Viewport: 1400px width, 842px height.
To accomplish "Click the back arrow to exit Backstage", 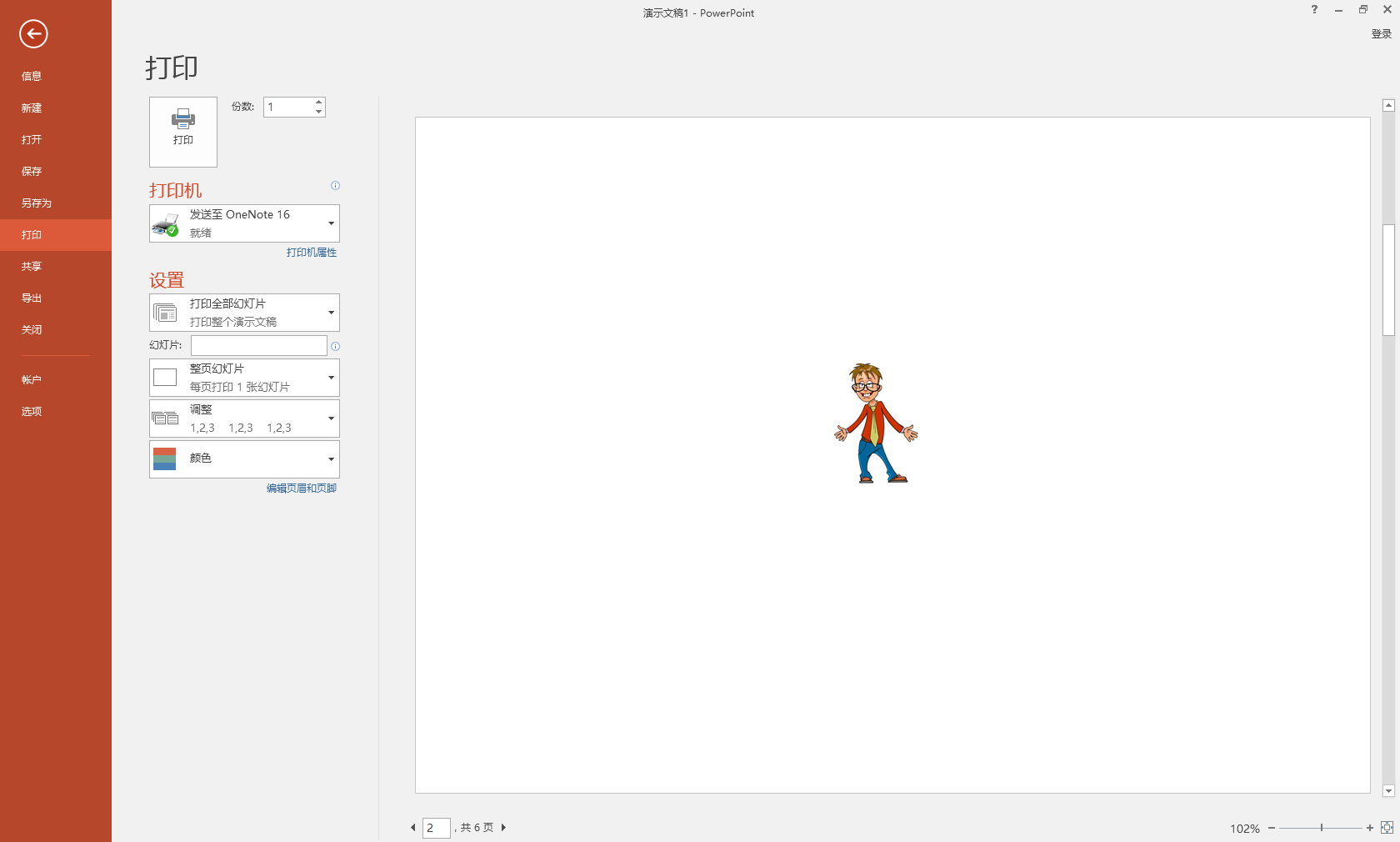I will point(33,34).
